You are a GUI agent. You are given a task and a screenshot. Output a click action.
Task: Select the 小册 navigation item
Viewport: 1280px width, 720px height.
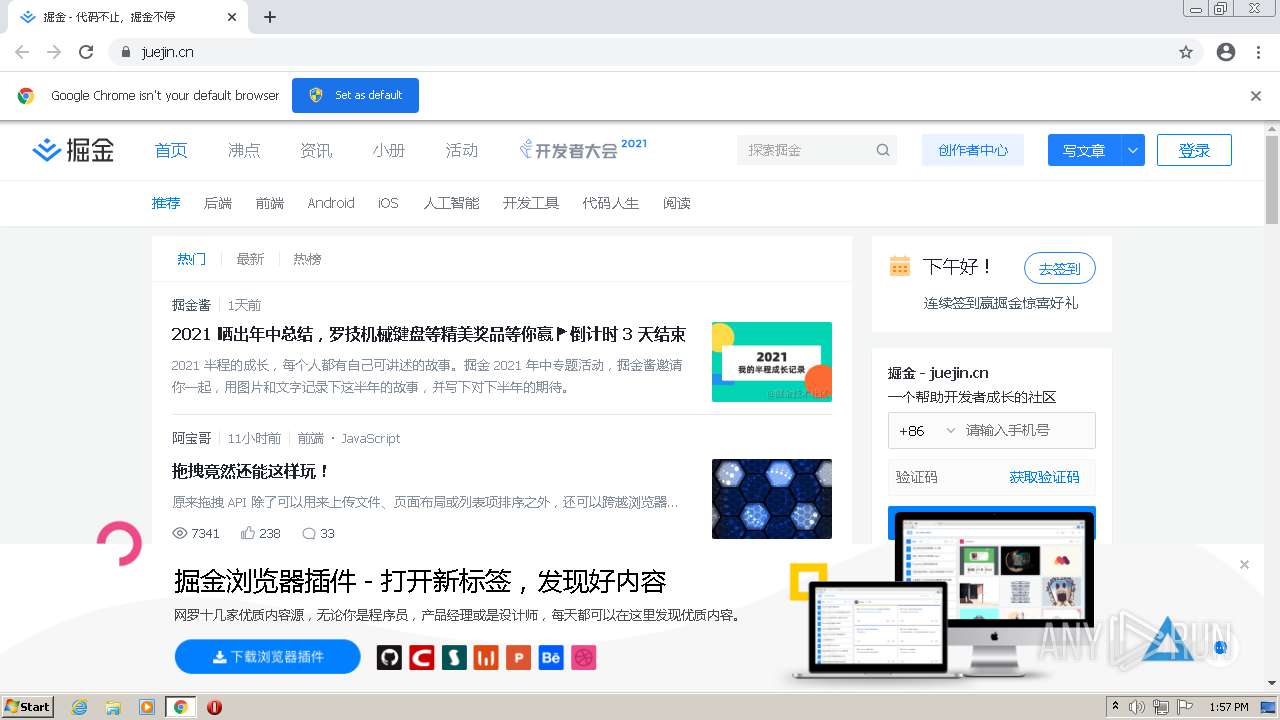[389, 150]
